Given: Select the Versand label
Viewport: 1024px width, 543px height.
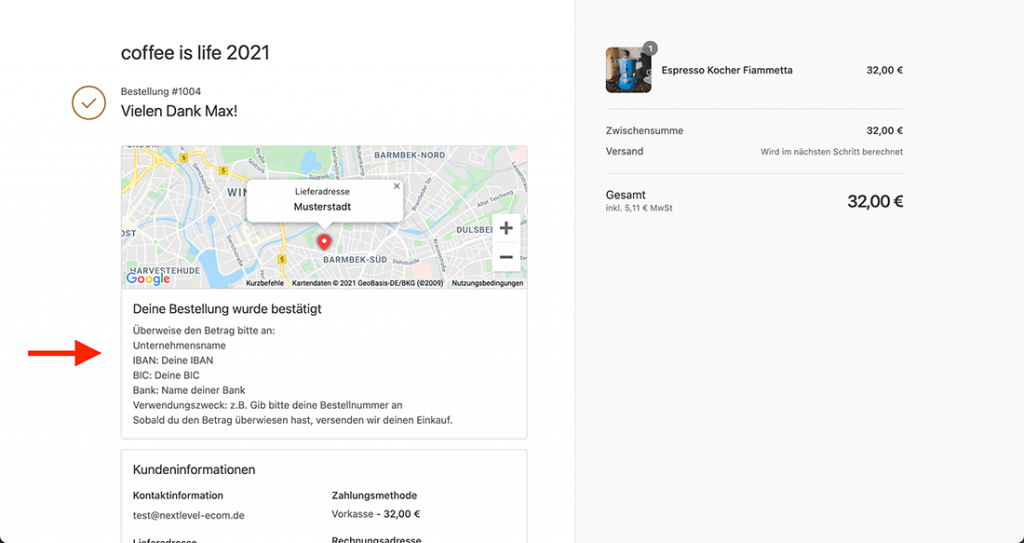Looking at the screenshot, I should (624, 151).
